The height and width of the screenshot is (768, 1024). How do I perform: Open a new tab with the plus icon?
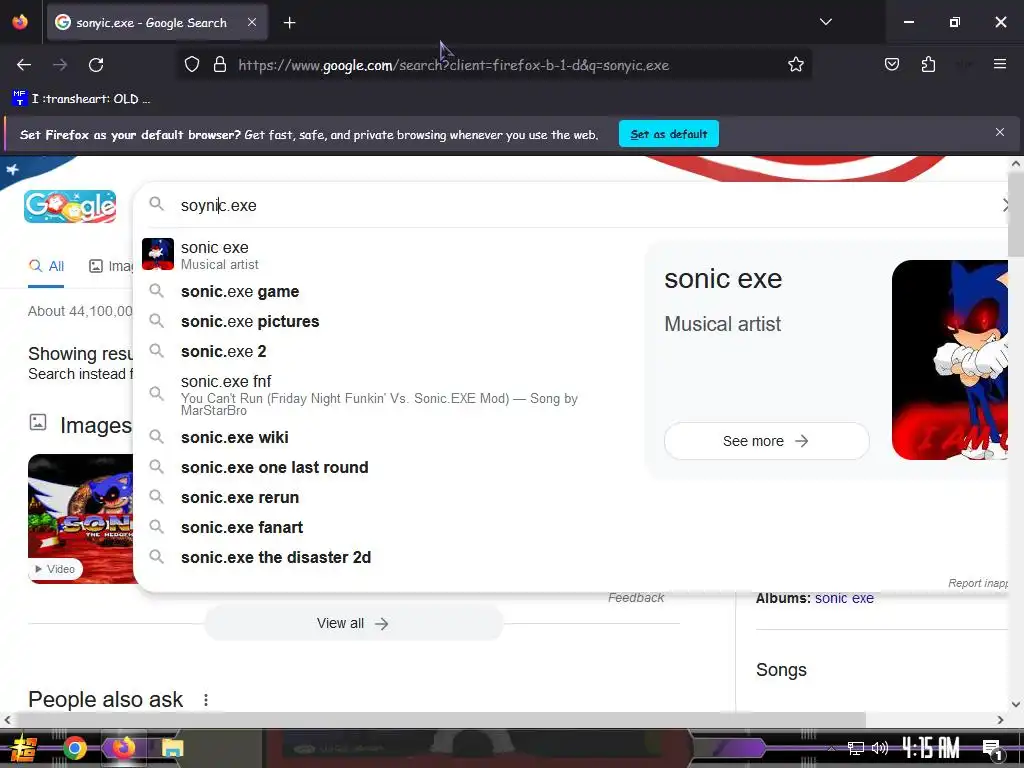289,23
